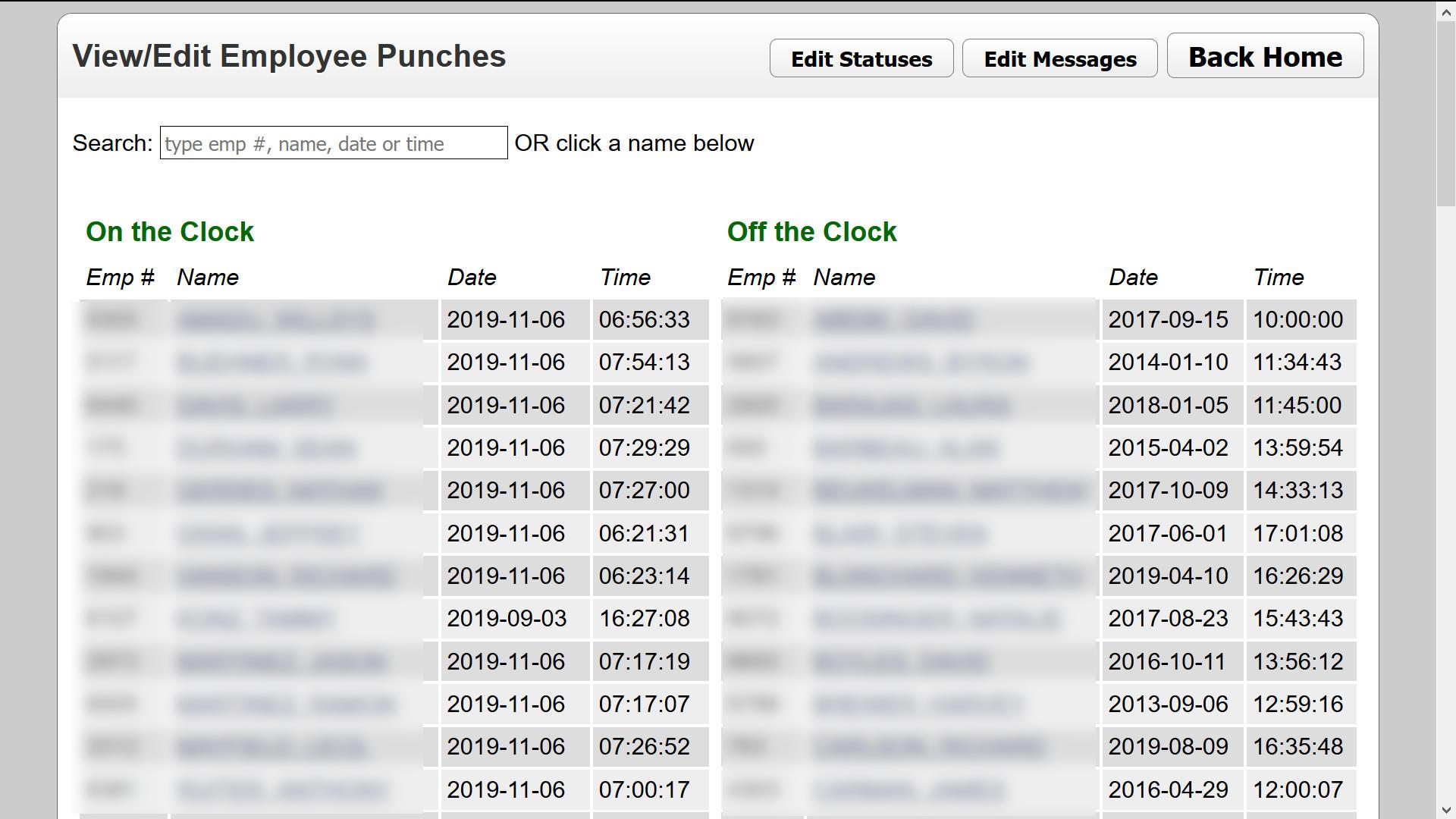Viewport: 1456px width, 819px height.
Task: Click the scrollbar down arrow
Action: pos(1445,810)
